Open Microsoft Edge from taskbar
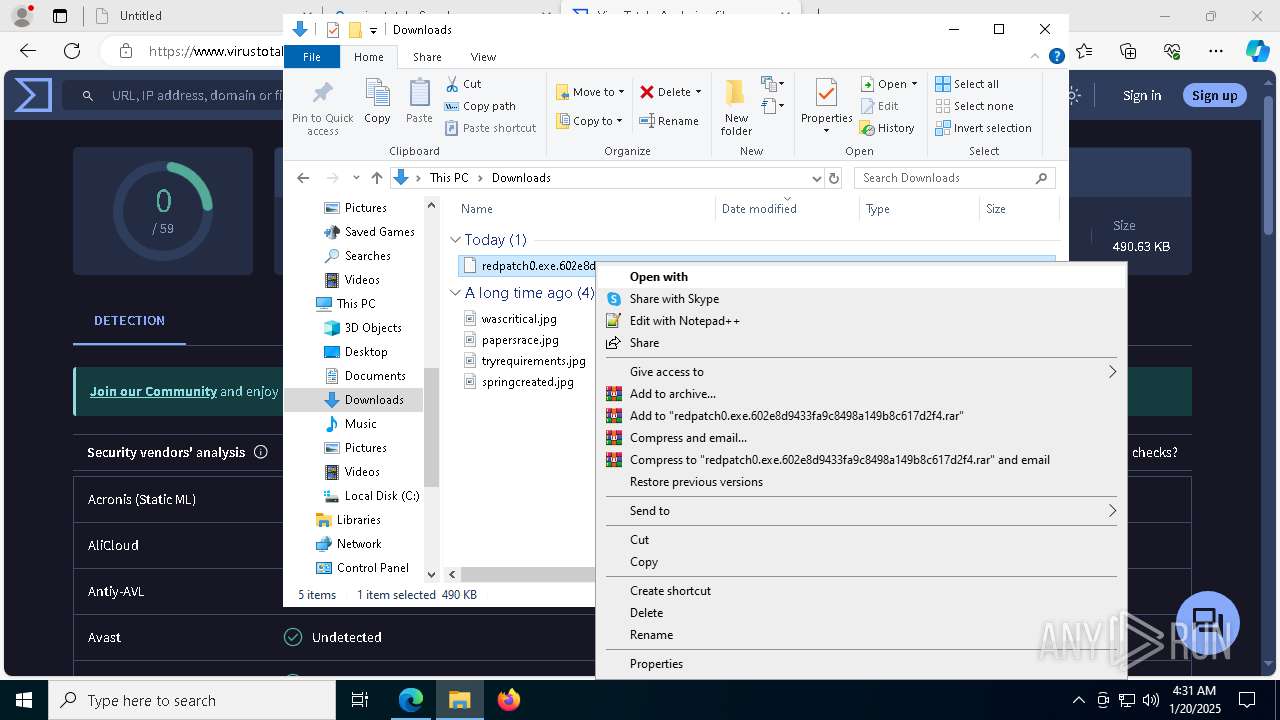1280x720 pixels. click(411, 700)
